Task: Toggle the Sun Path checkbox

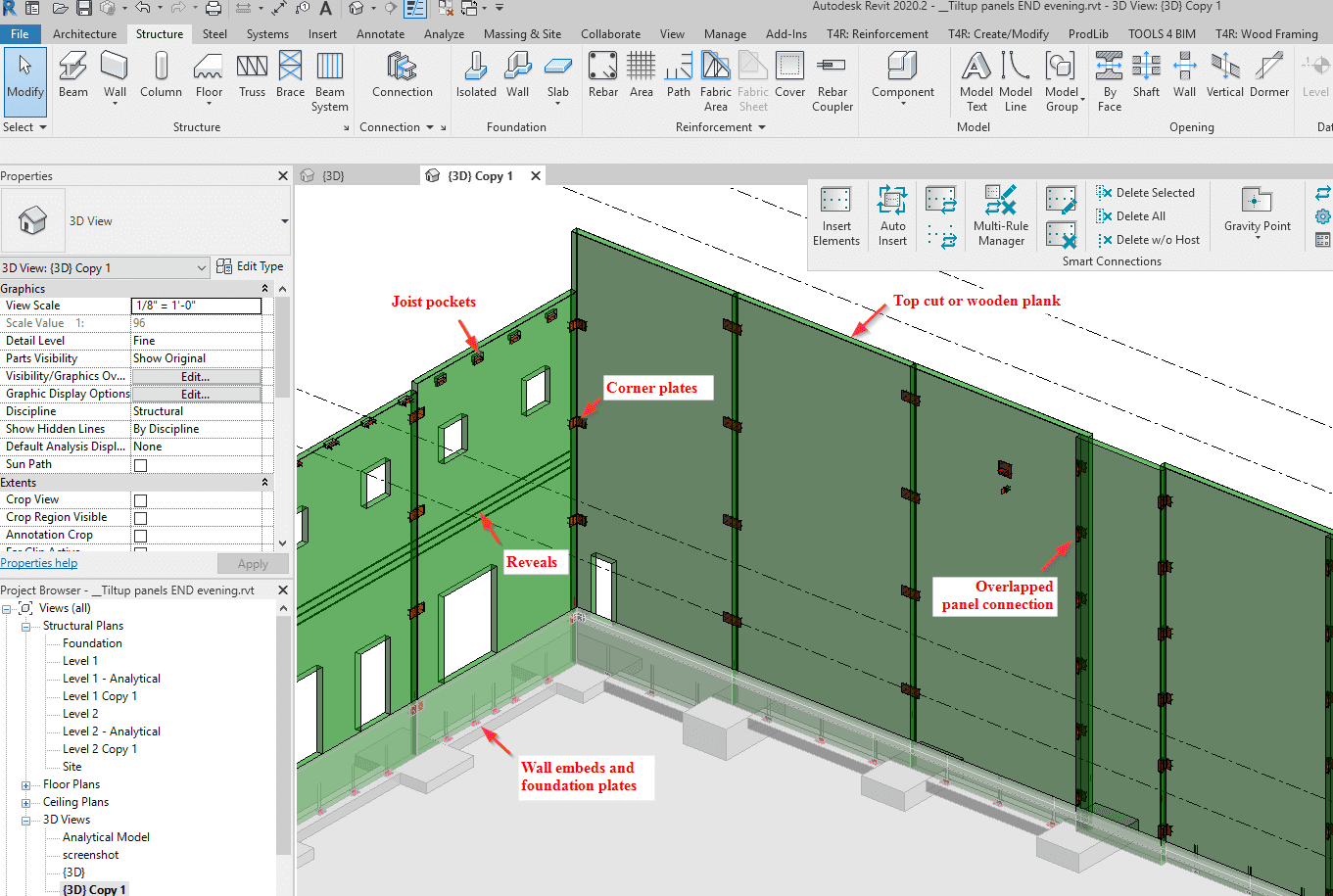Action: tap(140, 465)
